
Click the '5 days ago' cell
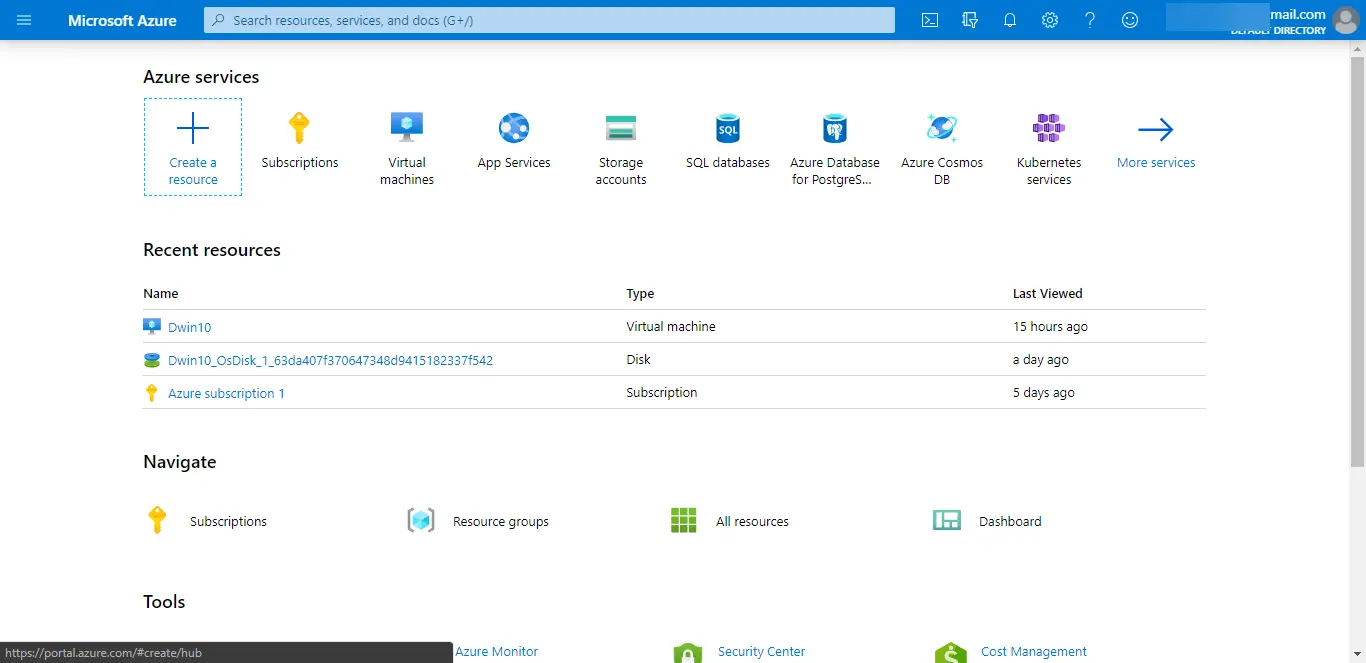tap(1044, 392)
